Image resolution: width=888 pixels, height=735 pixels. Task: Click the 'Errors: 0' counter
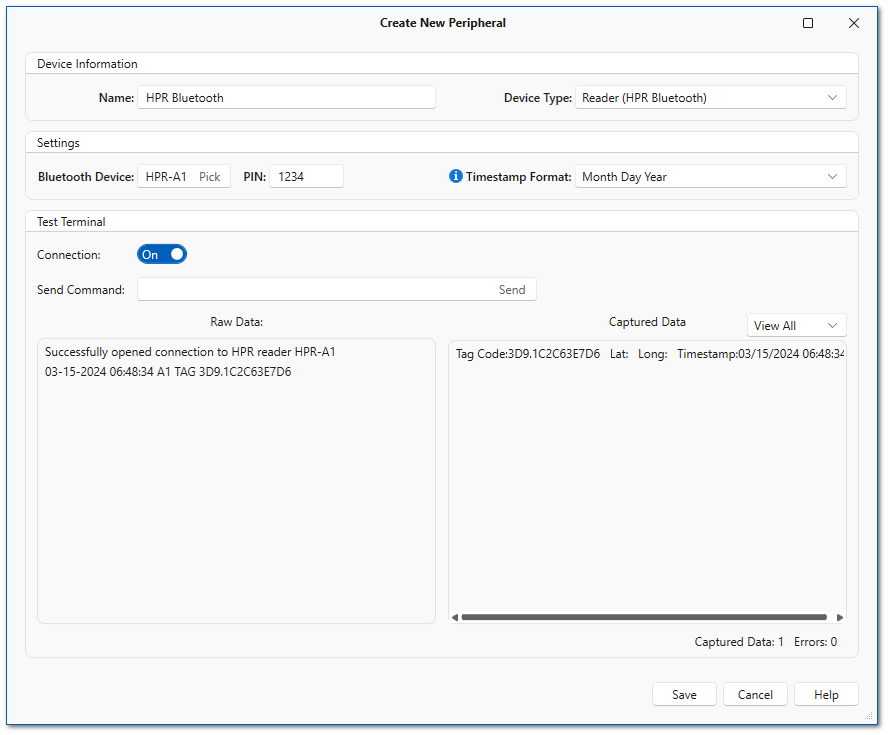click(x=816, y=642)
